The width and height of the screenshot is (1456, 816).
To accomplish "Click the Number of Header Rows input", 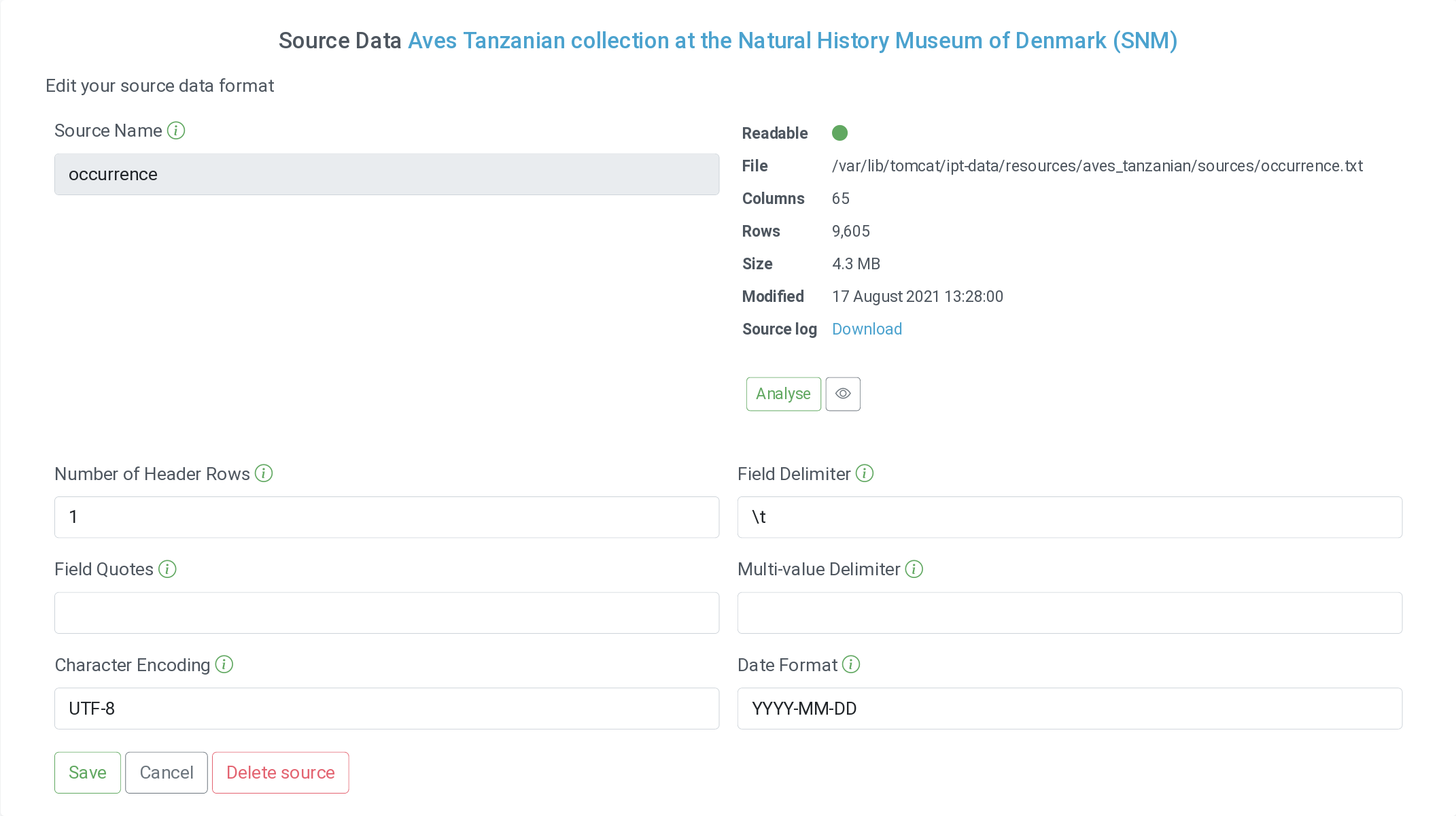I will pos(387,517).
